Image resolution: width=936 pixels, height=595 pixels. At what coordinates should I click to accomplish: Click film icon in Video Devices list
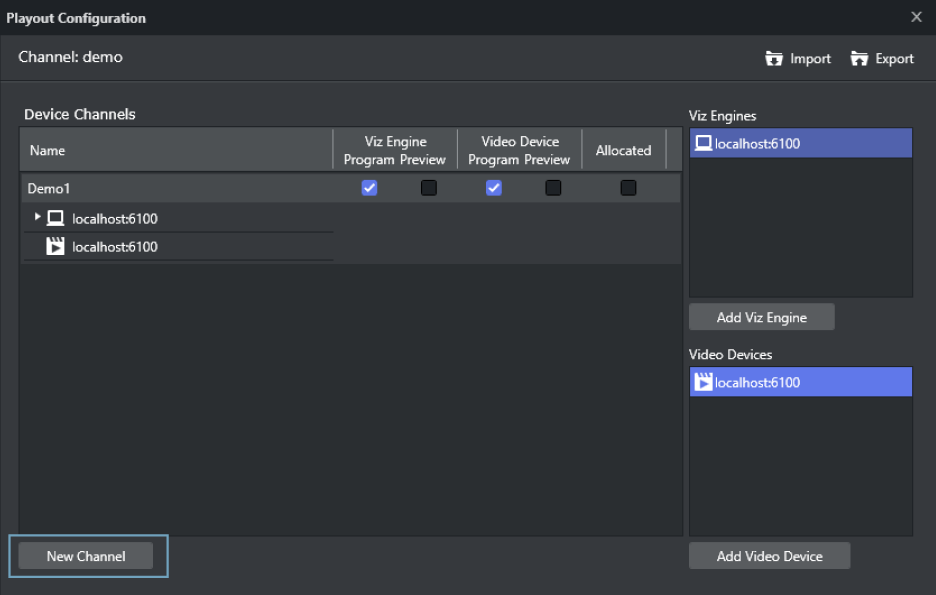tap(704, 382)
